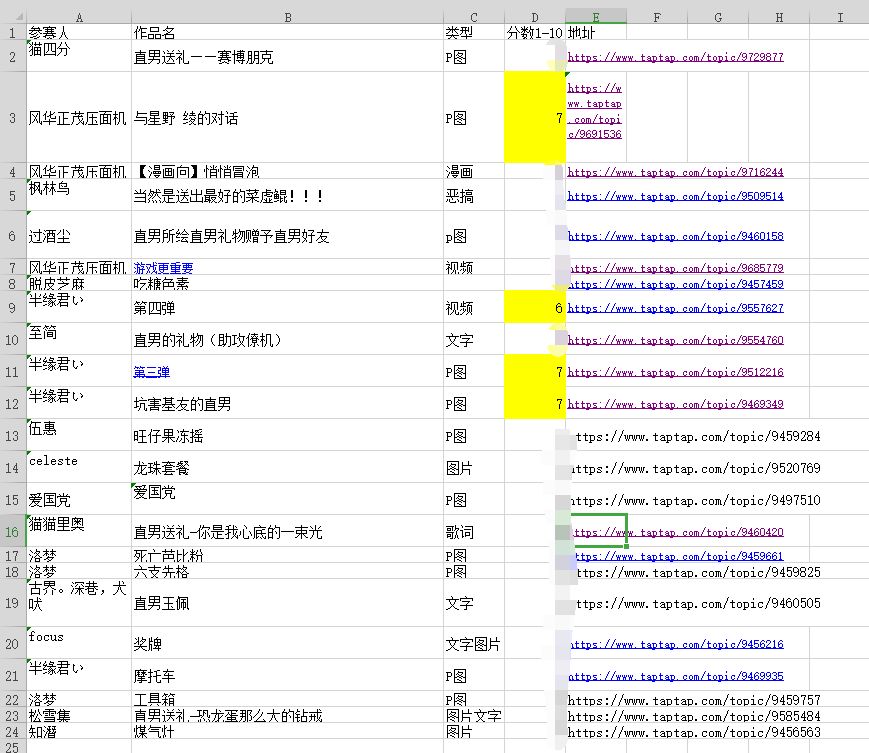Follow the taptap link ending in 9456216

click(x=675, y=645)
